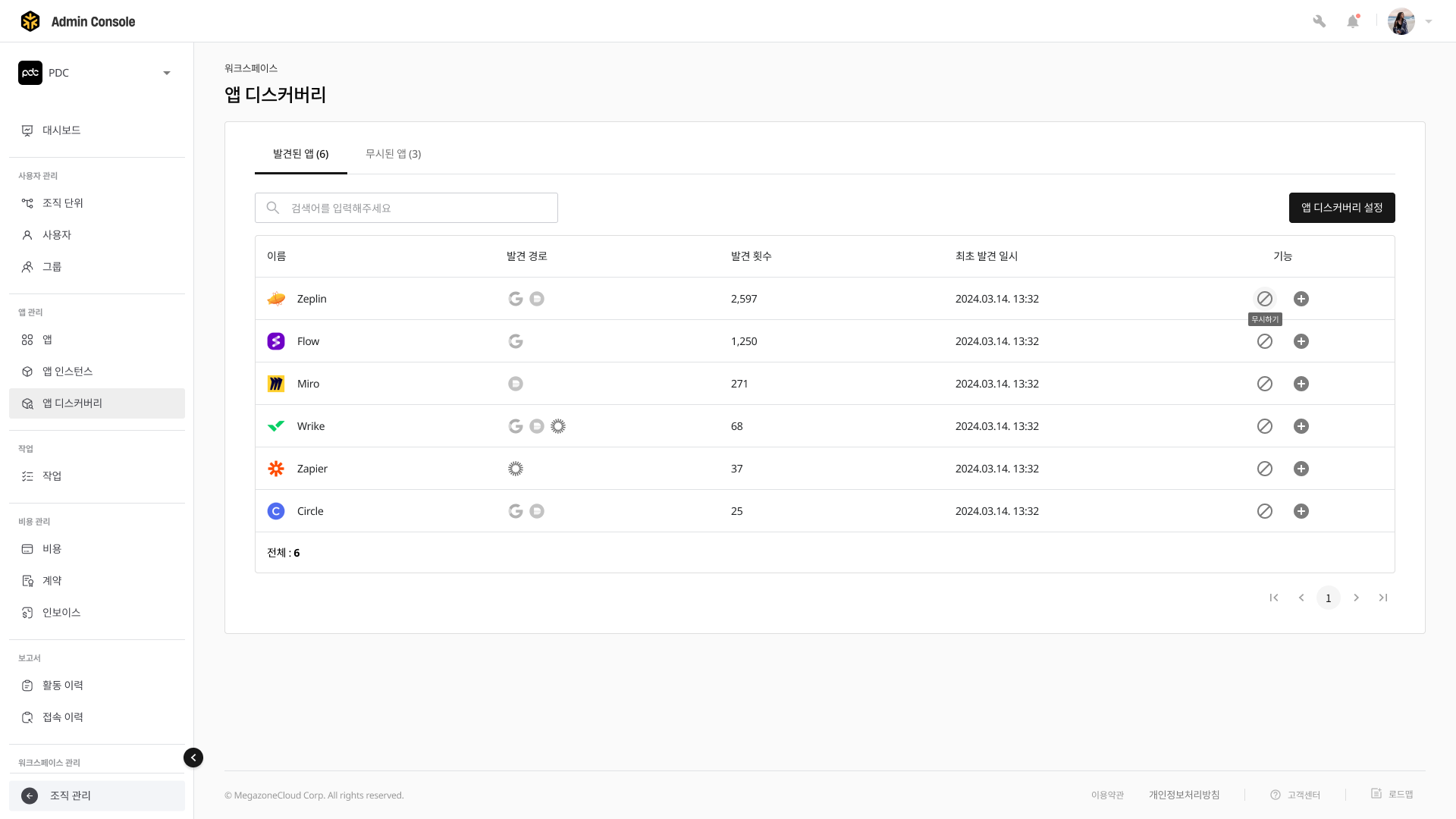Viewport: 1456px width, 819px height.
Task: Click the 이름 column header
Action: pyautogui.click(x=276, y=256)
